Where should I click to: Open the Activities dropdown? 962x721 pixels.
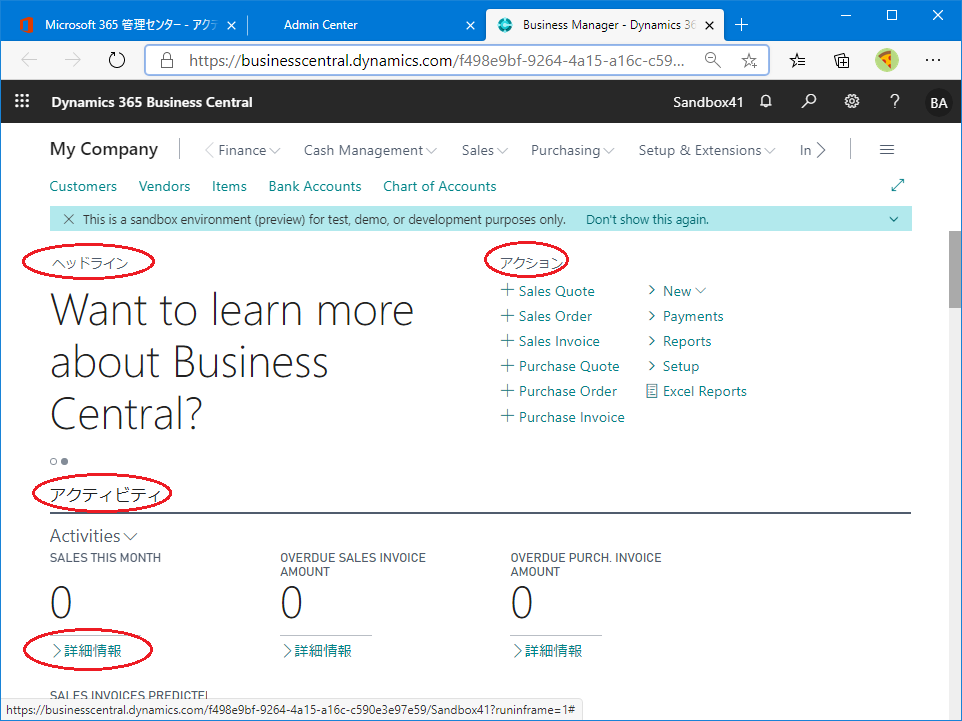tap(93, 536)
